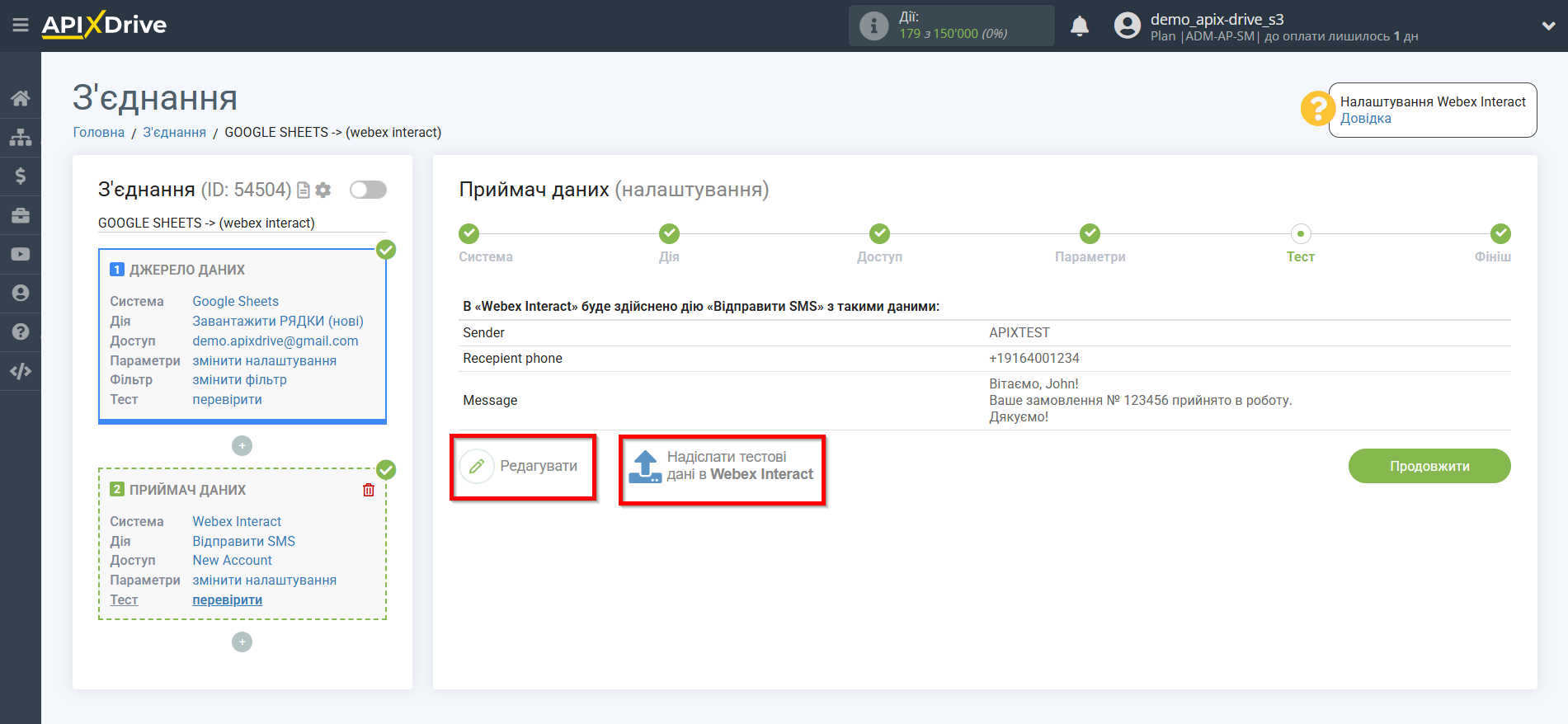Image resolution: width=1568 pixels, height=724 pixels.
Task: Expand the account dropdown chevron
Action: pyautogui.click(x=1548, y=26)
